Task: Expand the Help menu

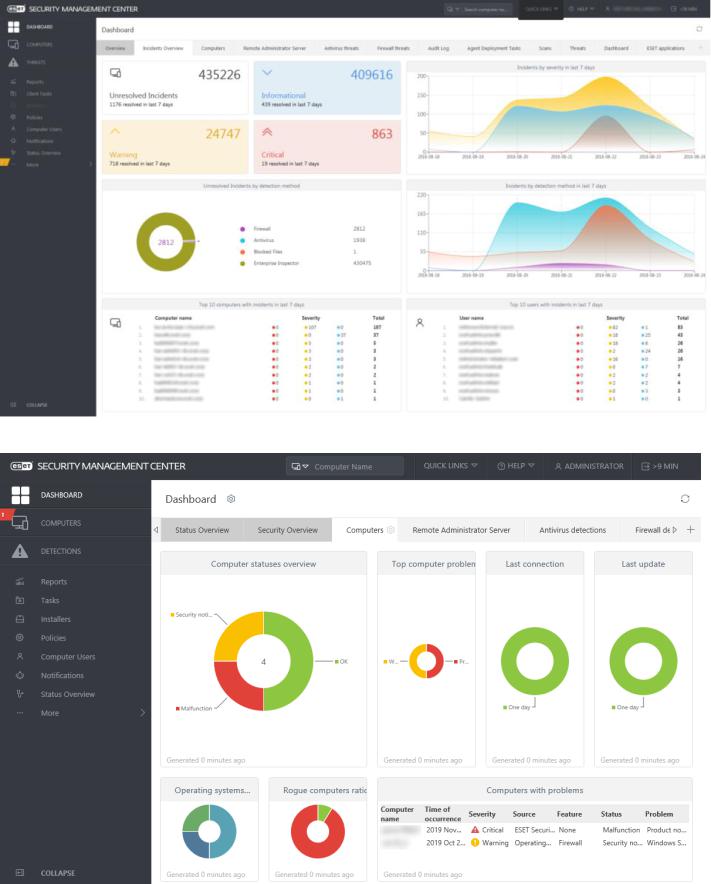Action: [x=516, y=466]
